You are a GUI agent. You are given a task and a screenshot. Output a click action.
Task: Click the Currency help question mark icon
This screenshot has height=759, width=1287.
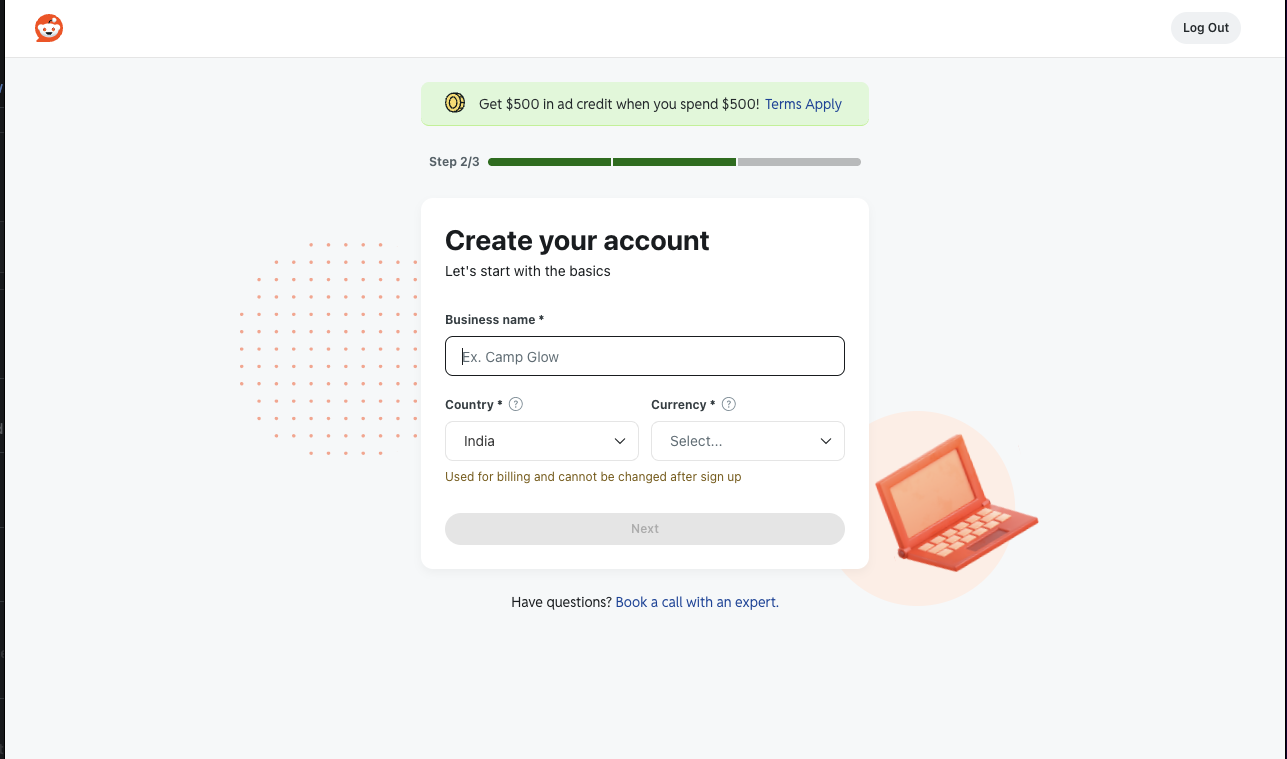coord(729,405)
